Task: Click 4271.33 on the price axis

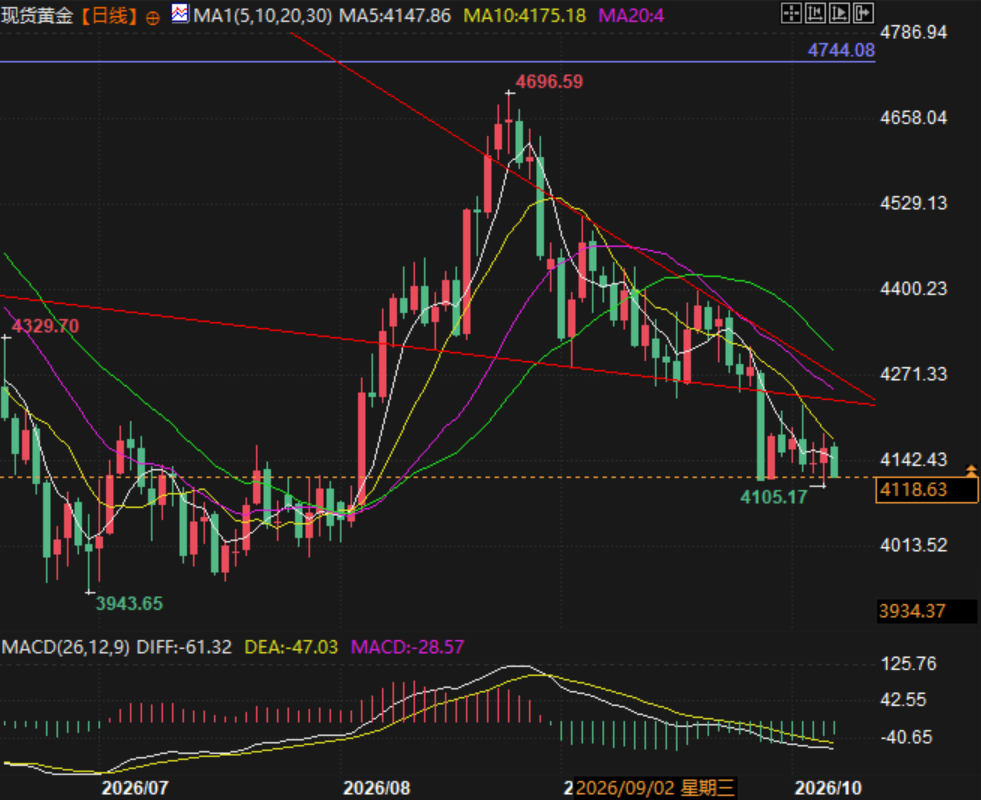Action: (913, 374)
